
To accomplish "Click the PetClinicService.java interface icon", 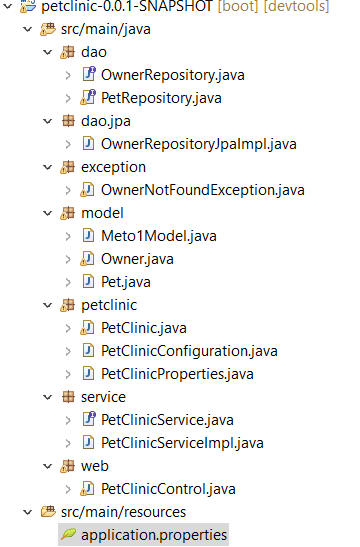I will pyautogui.click(x=89, y=419).
